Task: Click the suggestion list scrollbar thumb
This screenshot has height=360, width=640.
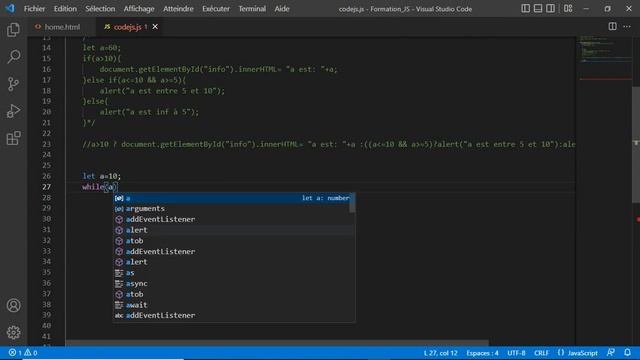Action: pos(352,203)
